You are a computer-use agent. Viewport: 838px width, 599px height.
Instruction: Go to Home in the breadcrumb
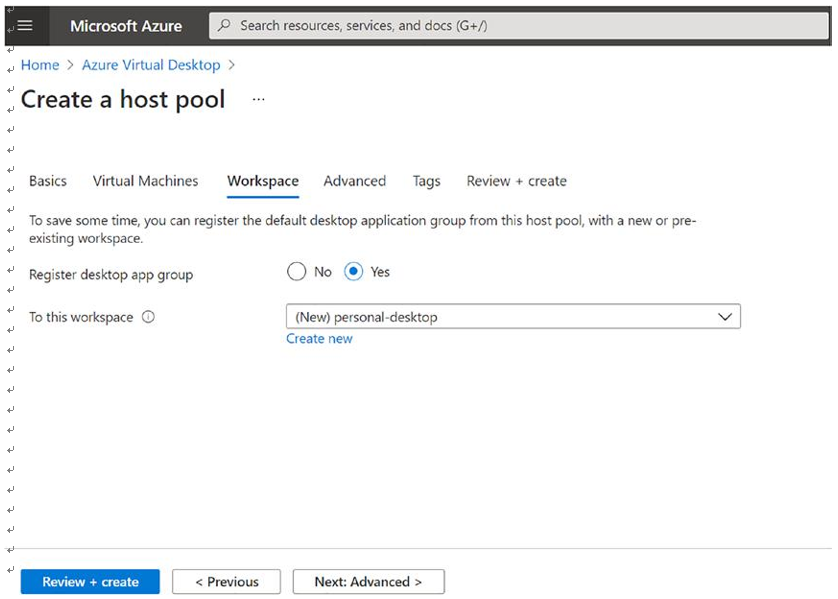(40, 65)
